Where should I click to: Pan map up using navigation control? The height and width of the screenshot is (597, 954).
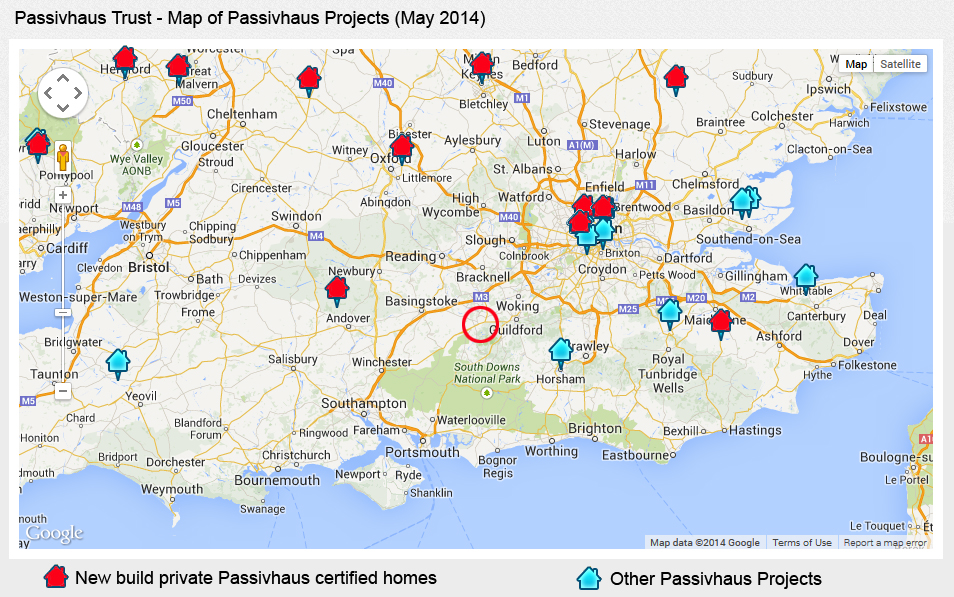click(63, 77)
